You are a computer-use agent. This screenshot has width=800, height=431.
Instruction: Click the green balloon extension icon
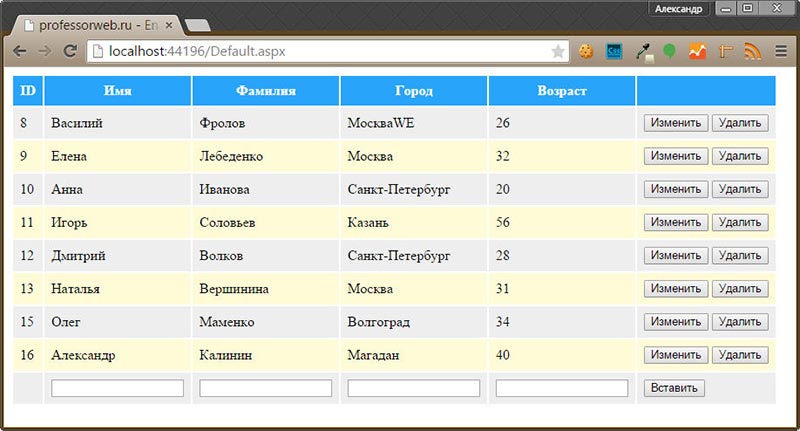coord(669,51)
